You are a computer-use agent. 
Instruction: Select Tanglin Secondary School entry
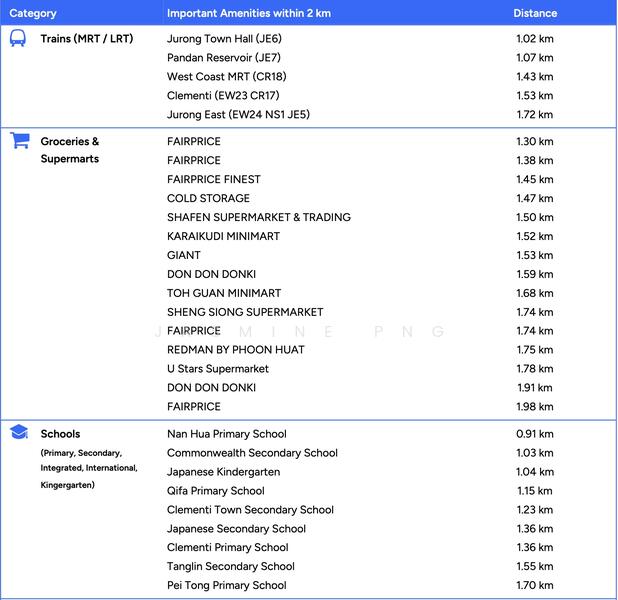(x=231, y=567)
